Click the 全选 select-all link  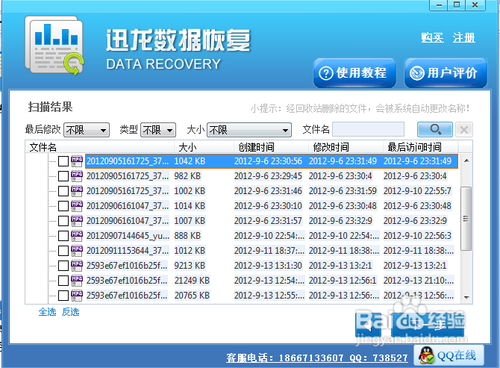click(47, 312)
